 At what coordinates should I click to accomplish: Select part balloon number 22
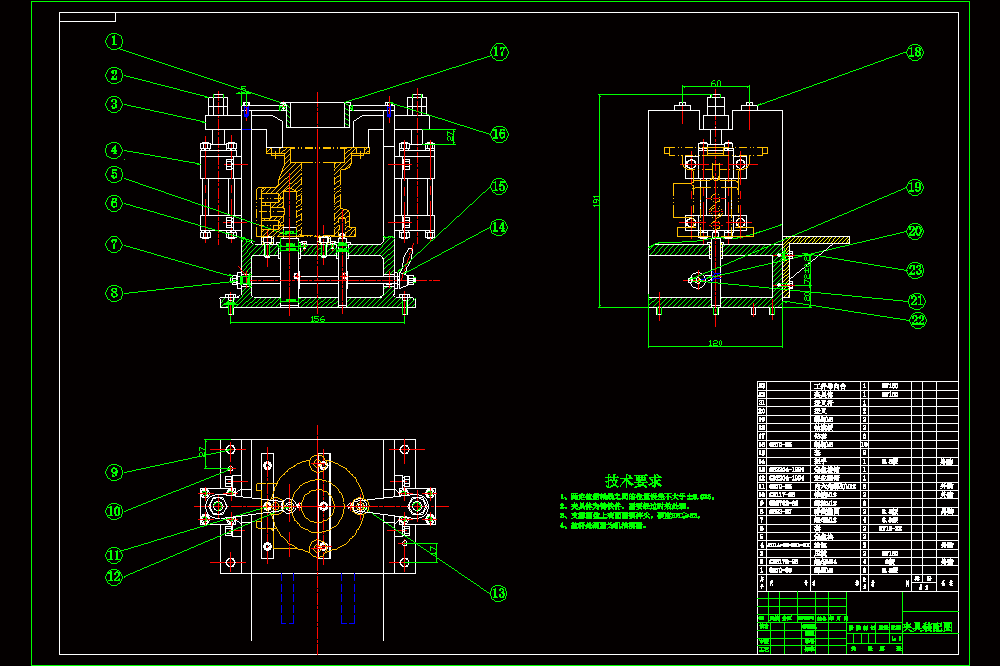(918, 320)
